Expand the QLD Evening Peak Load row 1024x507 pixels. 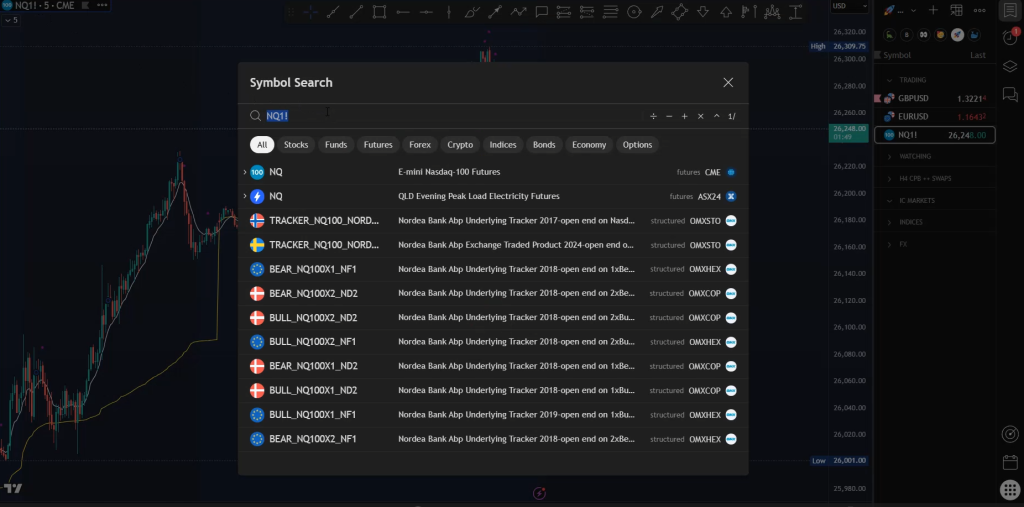click(245, 197)
